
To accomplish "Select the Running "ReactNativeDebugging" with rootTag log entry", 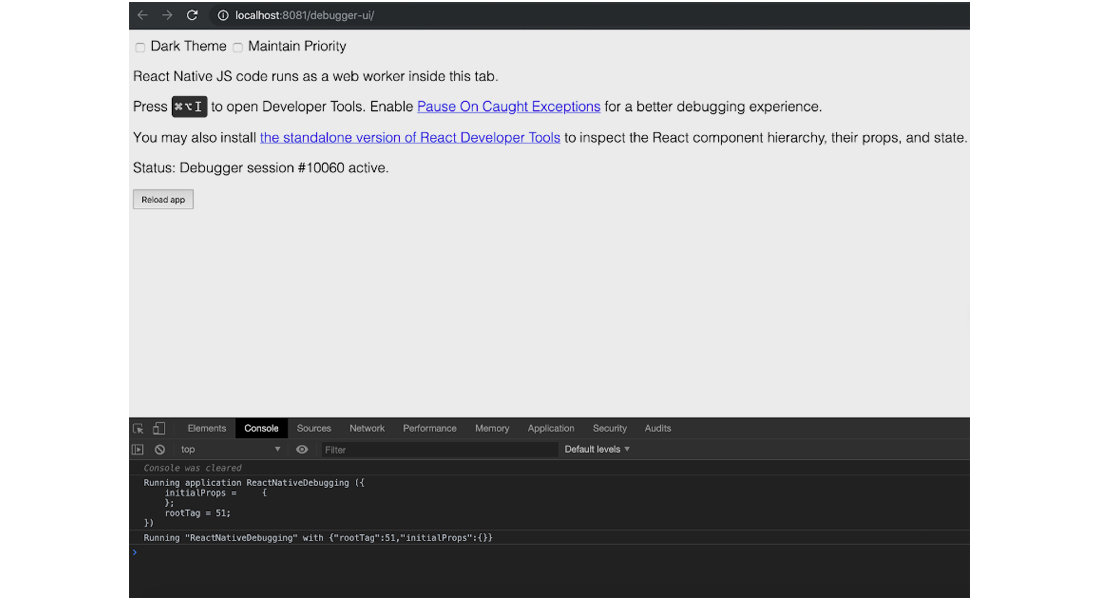I will pyautogui.click(x=318, y=538).
